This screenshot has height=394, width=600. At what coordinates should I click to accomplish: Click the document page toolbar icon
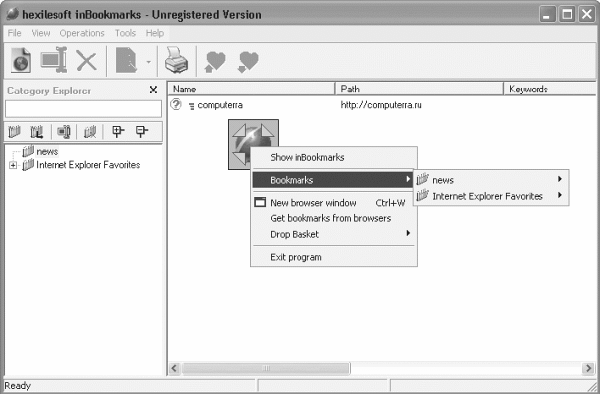coord(126,60)
